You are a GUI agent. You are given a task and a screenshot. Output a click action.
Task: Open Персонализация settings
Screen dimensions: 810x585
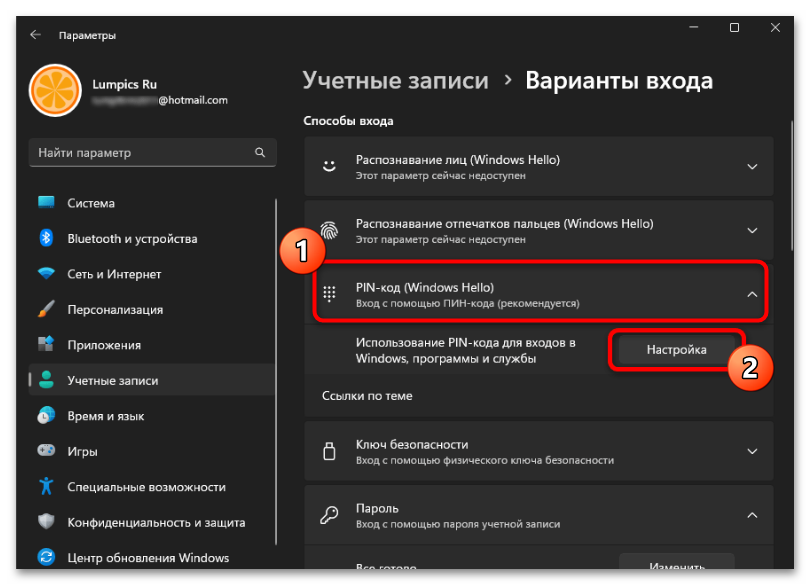(115, 310)
